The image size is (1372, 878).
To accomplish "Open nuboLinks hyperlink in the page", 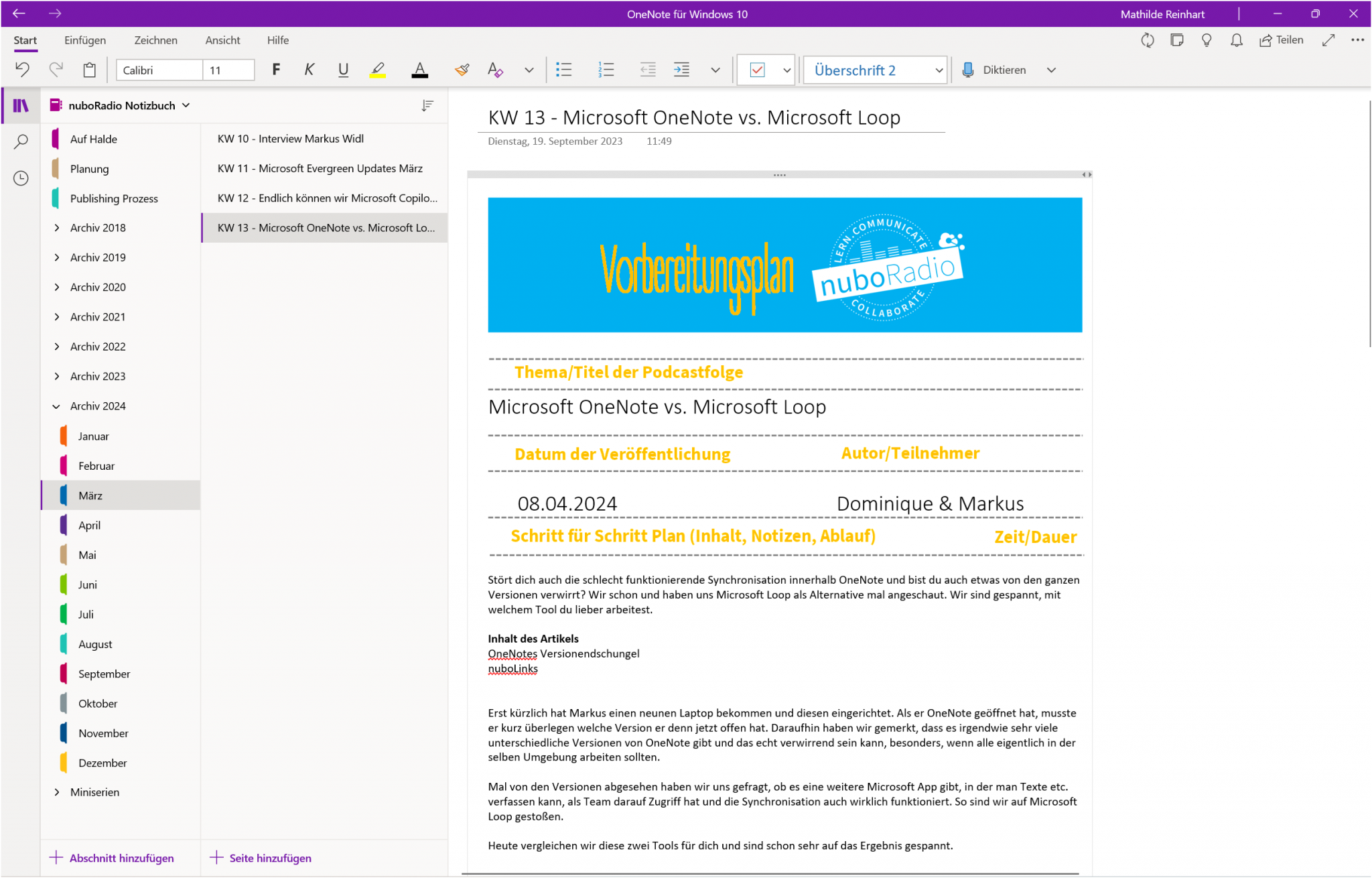I will click(513, 668).
